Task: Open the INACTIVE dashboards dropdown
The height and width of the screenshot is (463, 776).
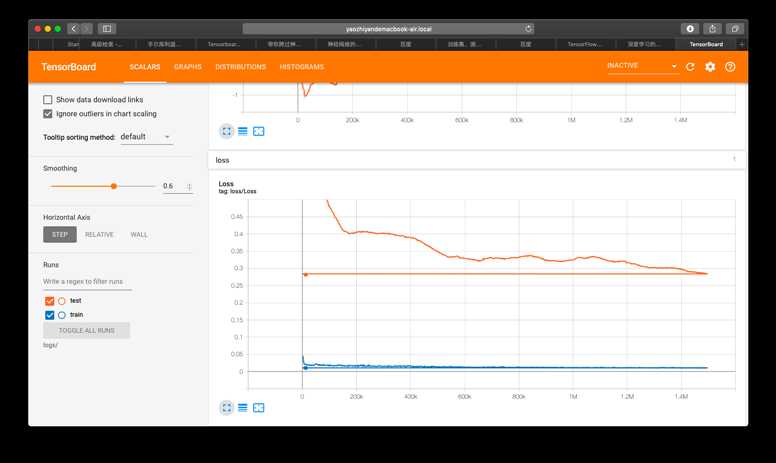Action: (x=642, y=66)
